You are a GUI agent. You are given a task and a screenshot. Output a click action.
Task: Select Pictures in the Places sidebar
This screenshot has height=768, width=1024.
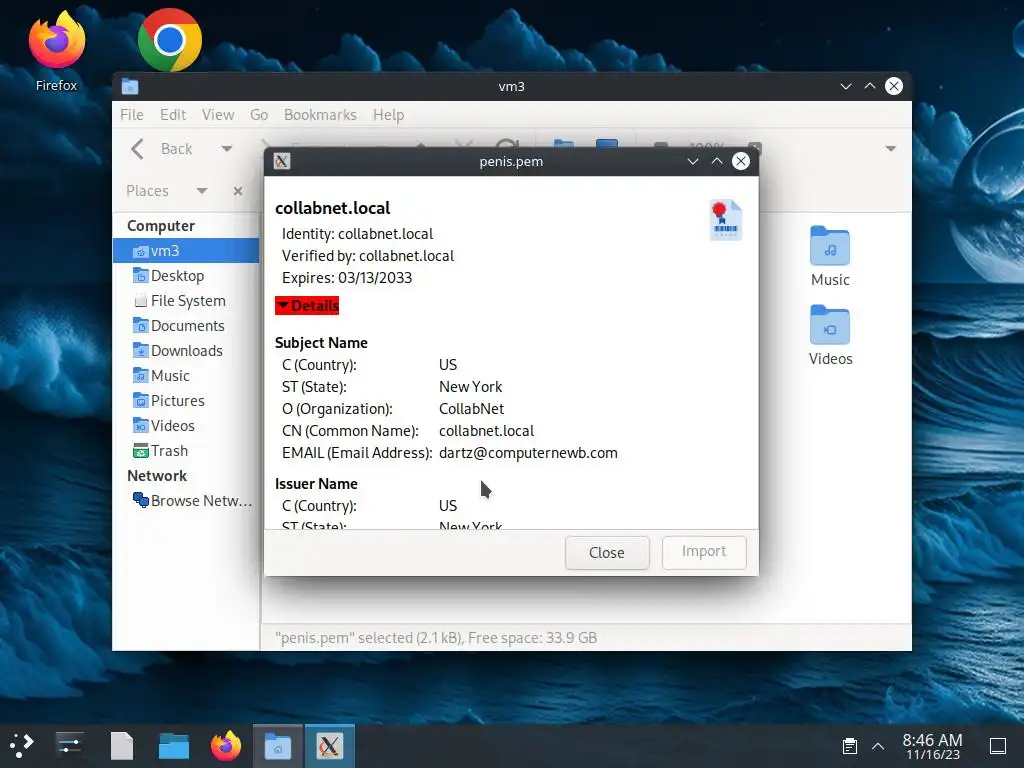click(x=186, y=400)
